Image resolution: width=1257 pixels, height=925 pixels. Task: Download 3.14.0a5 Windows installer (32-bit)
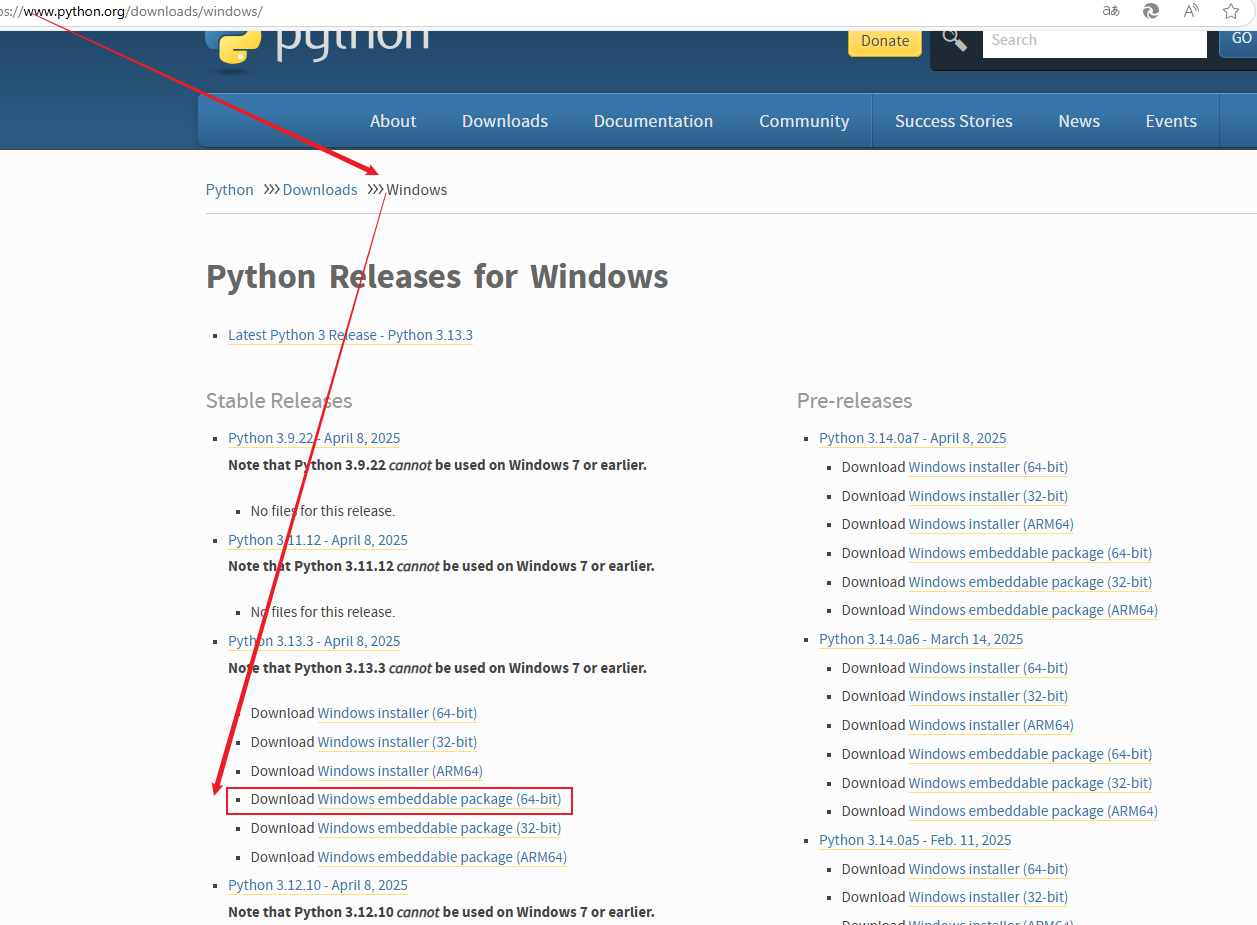coord(988,897)
